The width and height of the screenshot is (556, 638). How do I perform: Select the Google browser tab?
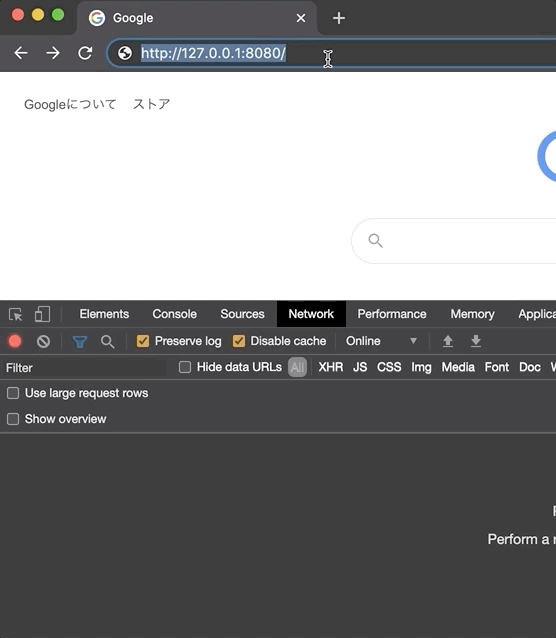[x=197, y=18]
